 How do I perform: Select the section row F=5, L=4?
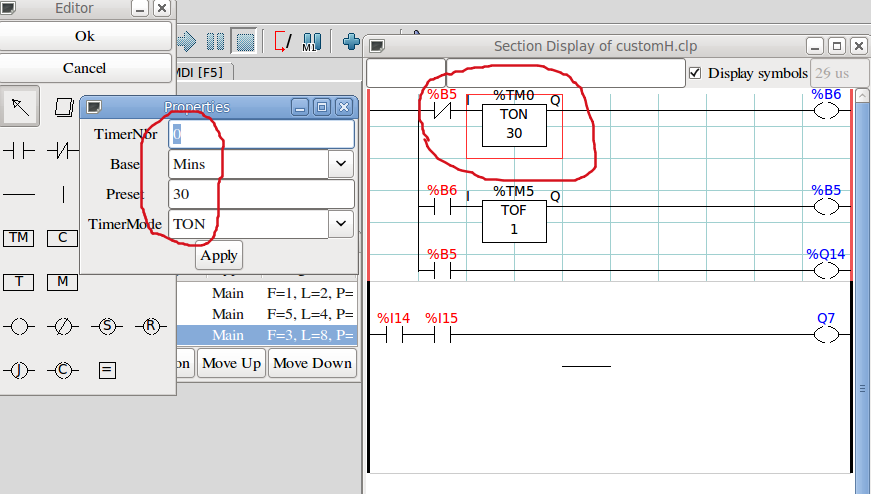coord(267,315)
